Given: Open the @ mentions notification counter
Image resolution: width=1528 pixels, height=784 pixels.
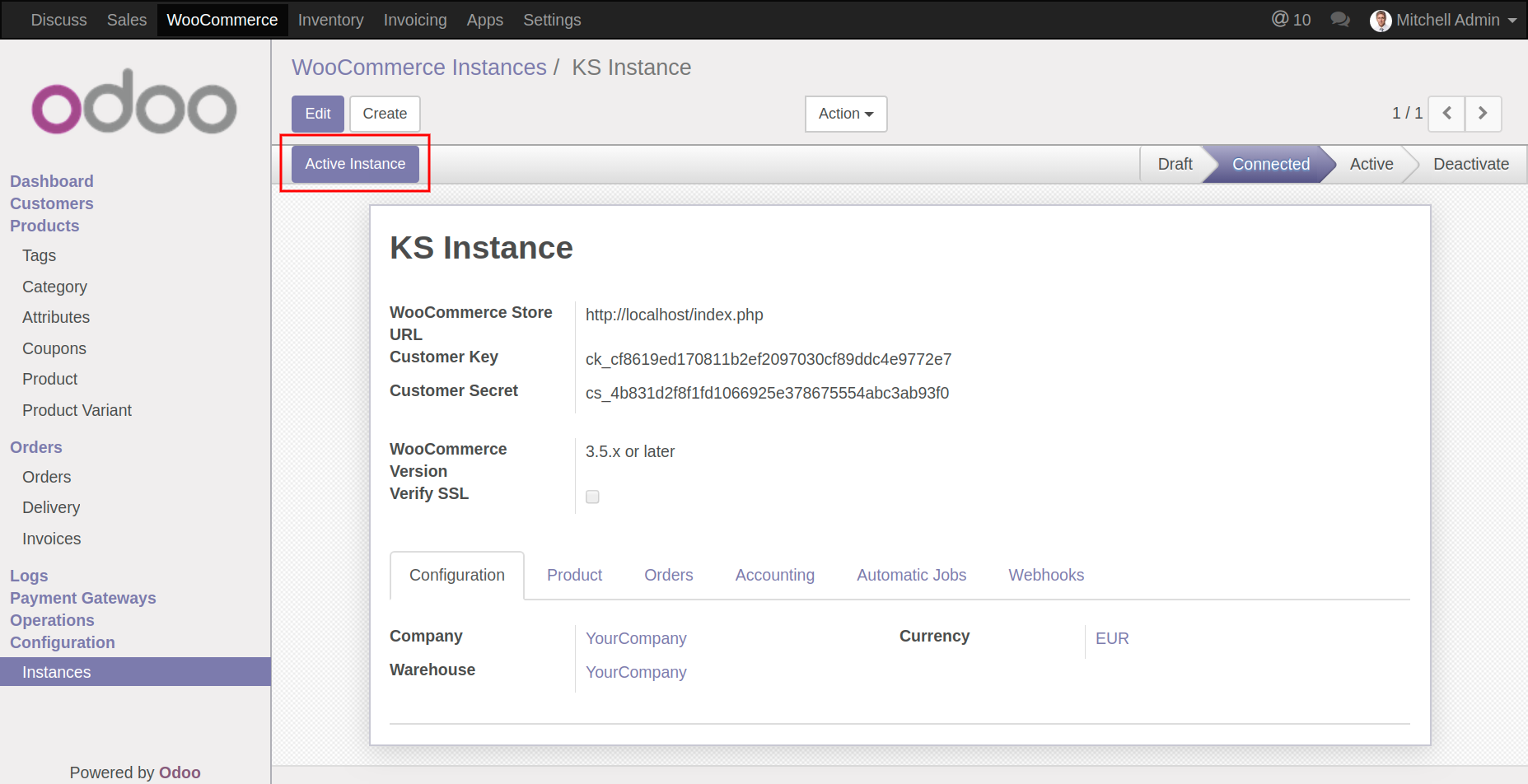Looking at the screenshot, I should point(1291,20).
